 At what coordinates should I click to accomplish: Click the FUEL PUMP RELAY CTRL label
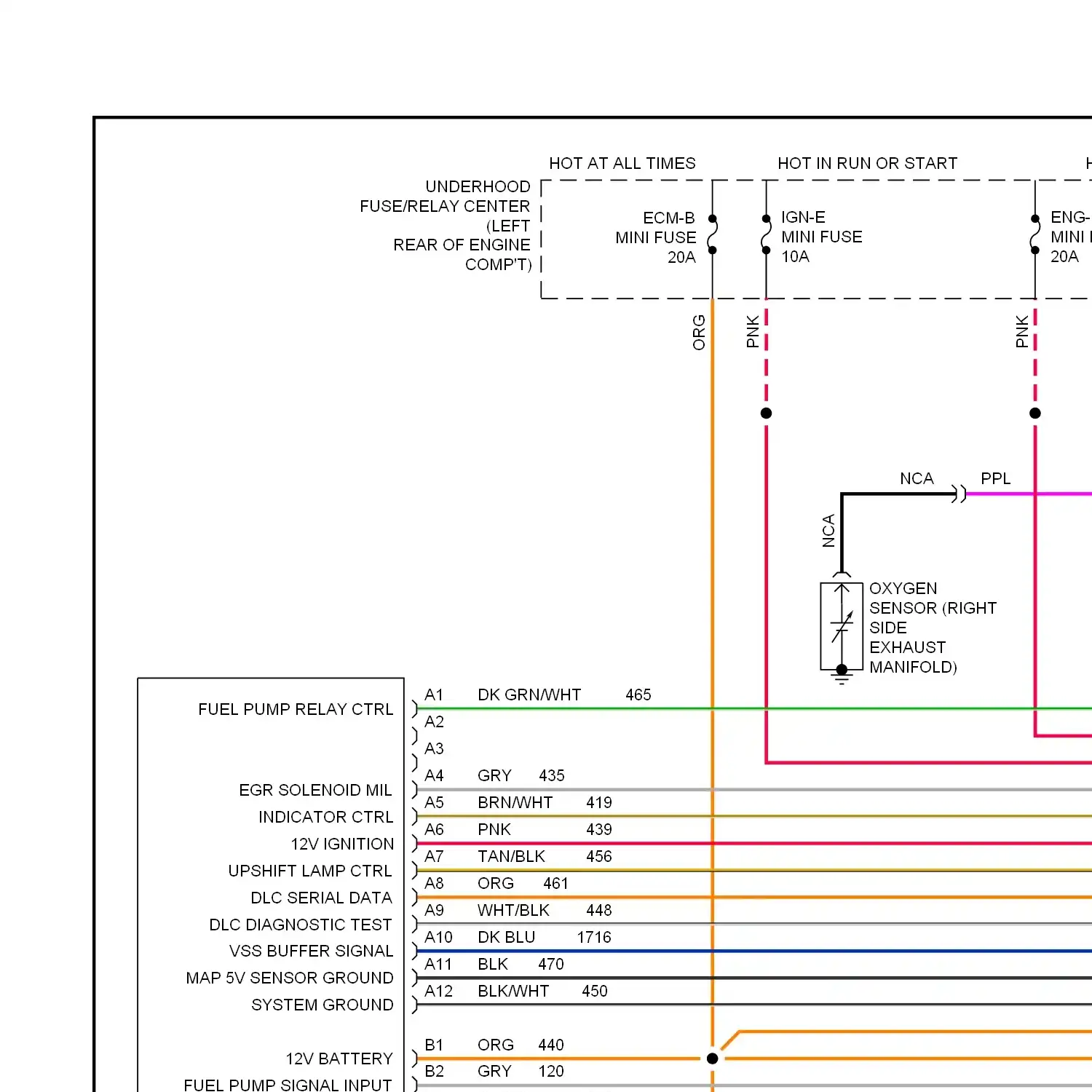pos(296,709)
